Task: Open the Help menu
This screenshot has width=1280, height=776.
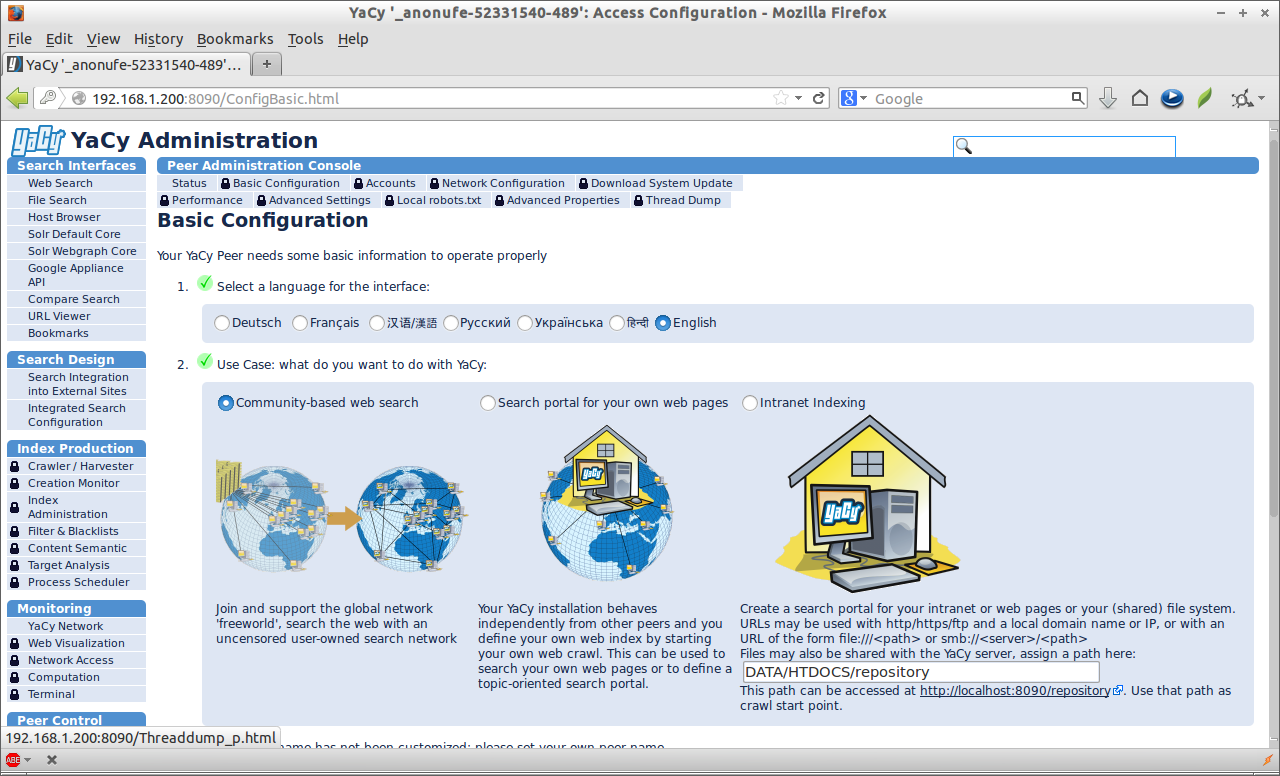Action: point(353,39)
